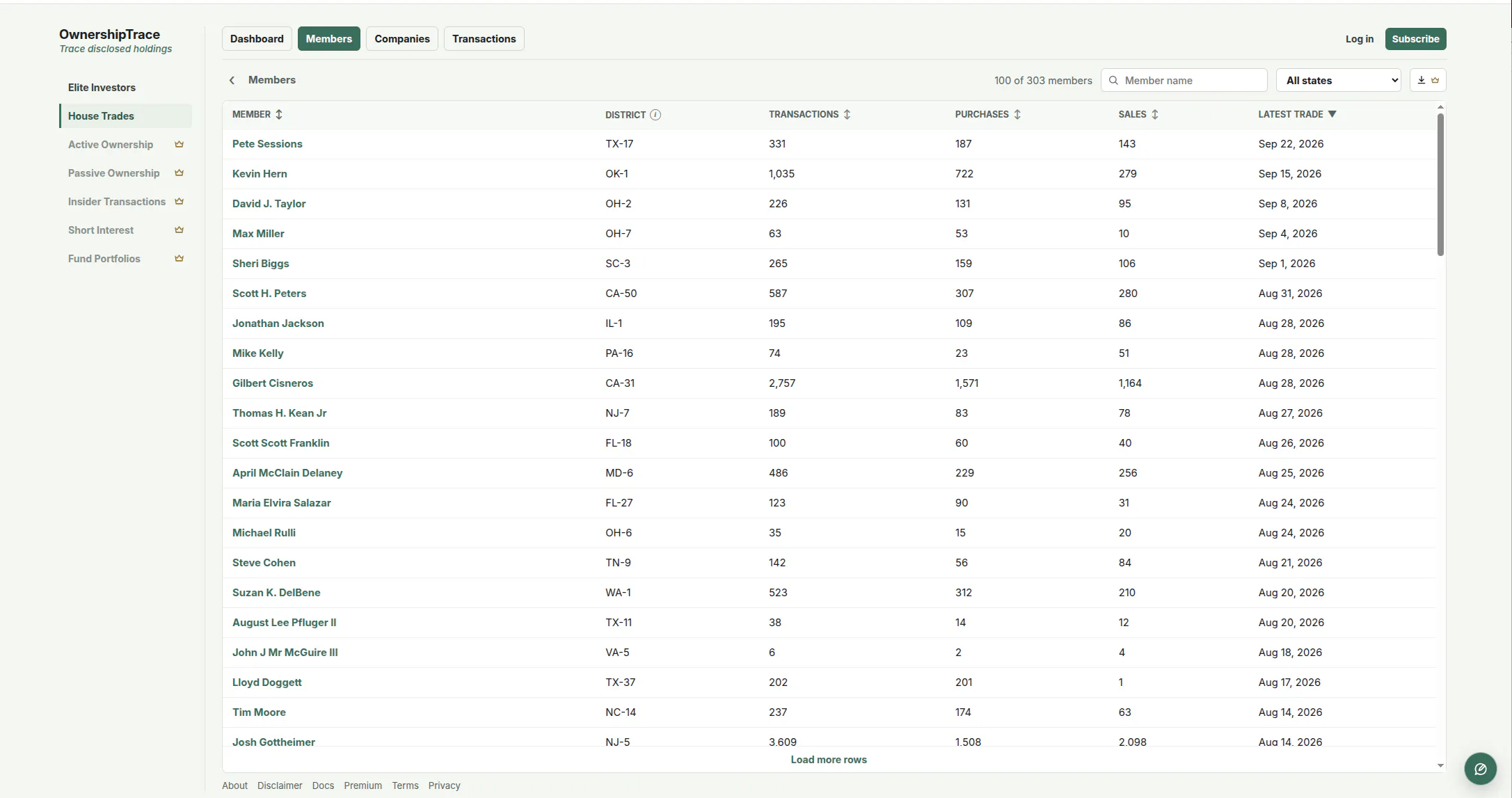Open the All states dropdown
Viewport: 1512px width, 798px height.
[x=1339, y=80]
